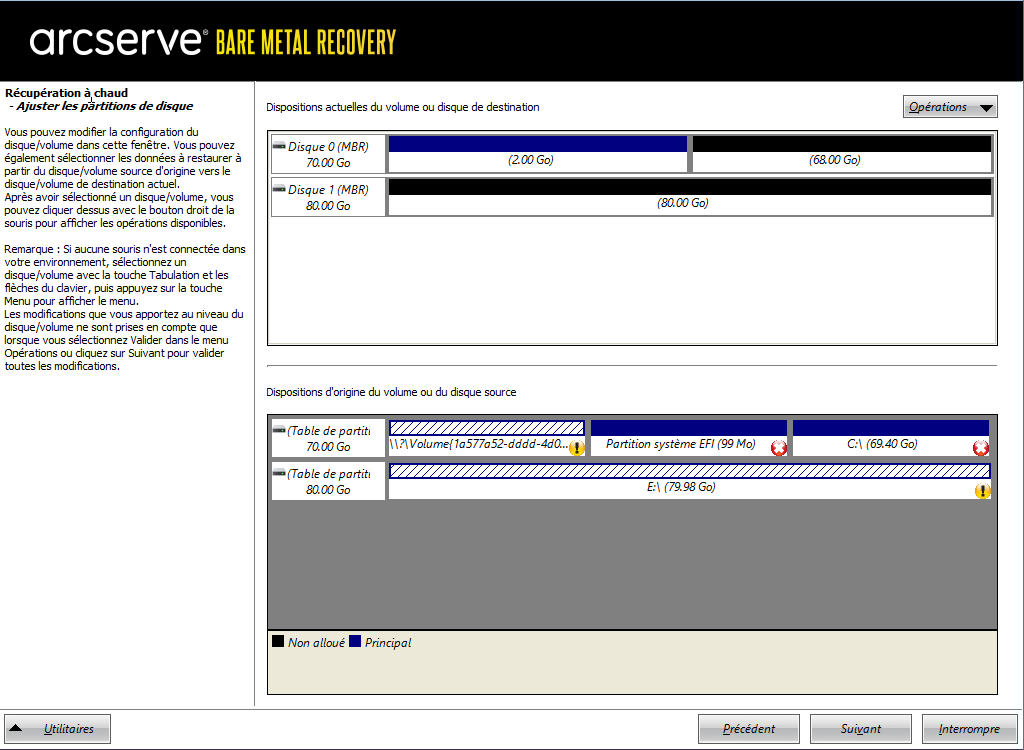Click the 70.00 Go source disk label

coord(328,447)
